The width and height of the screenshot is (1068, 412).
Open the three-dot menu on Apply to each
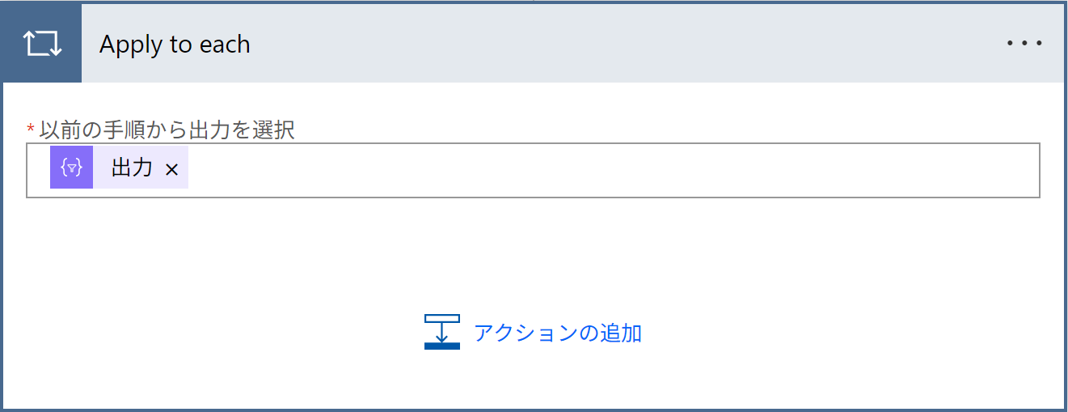point(1024,44)
